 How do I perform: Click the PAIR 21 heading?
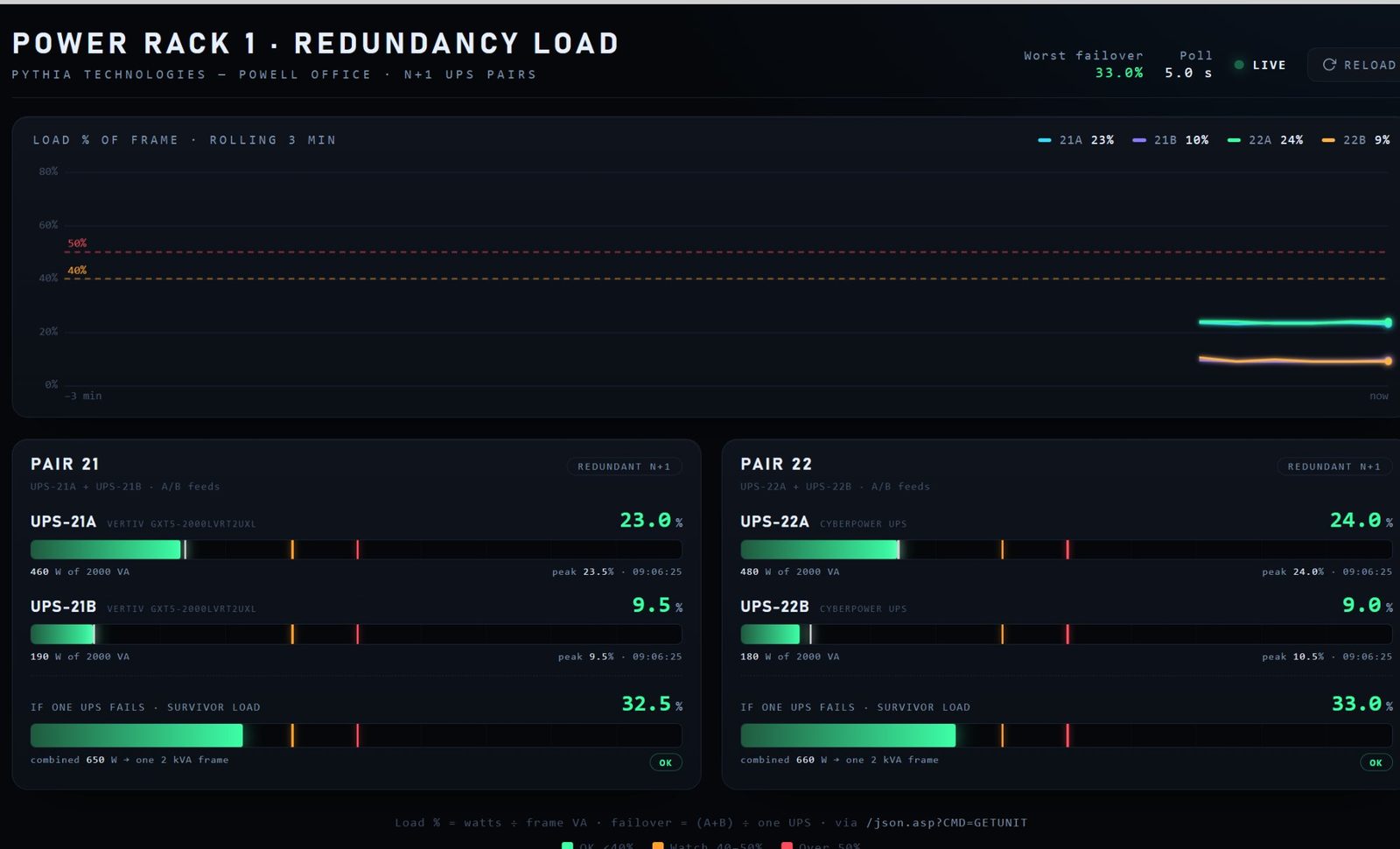tap(65, 464)
